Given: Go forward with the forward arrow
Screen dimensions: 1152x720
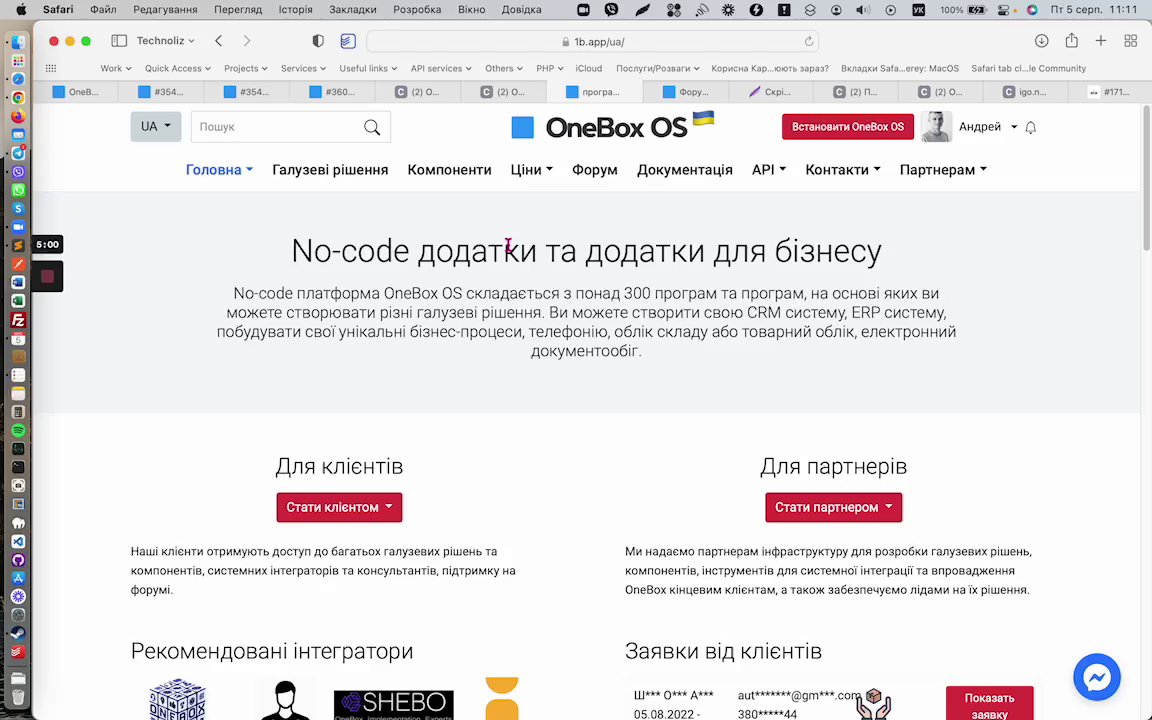Looking at the screenshot, I should 247,41.
